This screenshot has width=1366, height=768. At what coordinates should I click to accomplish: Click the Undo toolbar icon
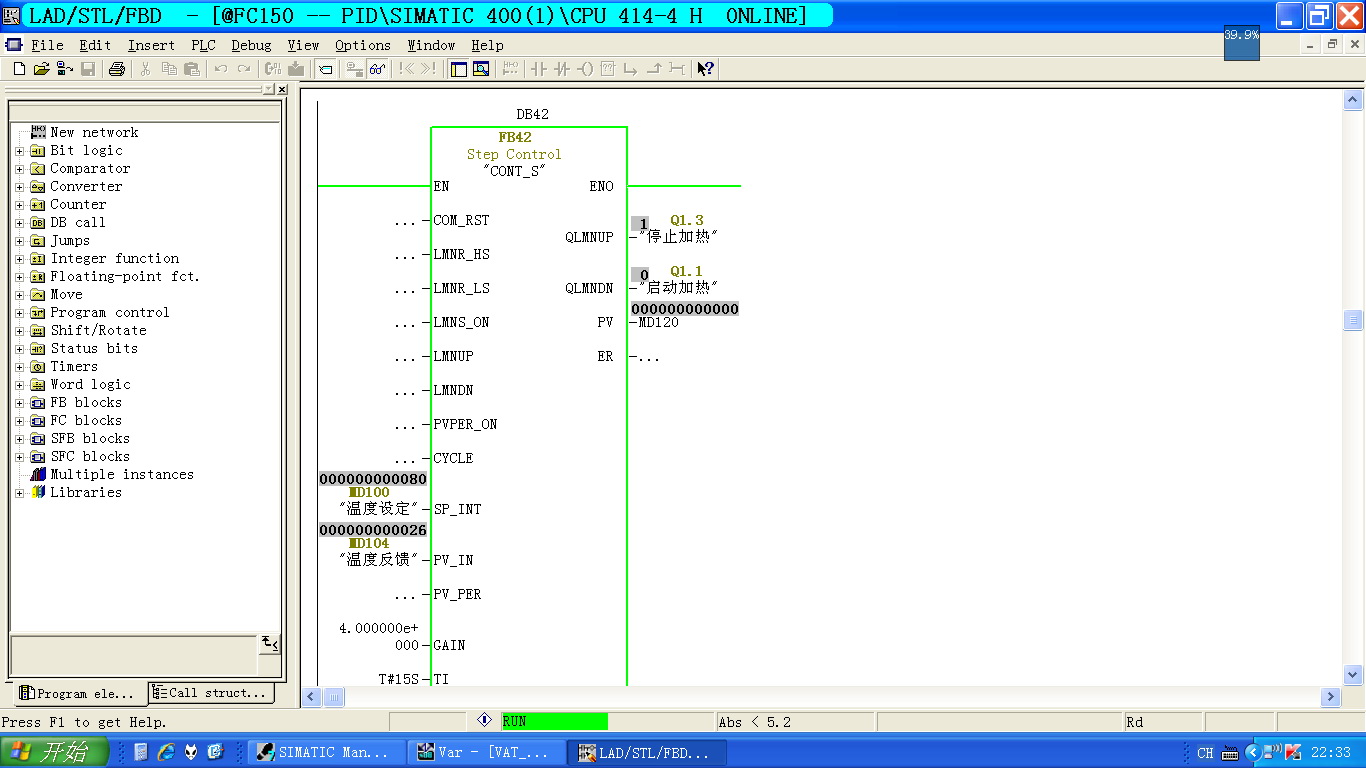coord(220,69)
